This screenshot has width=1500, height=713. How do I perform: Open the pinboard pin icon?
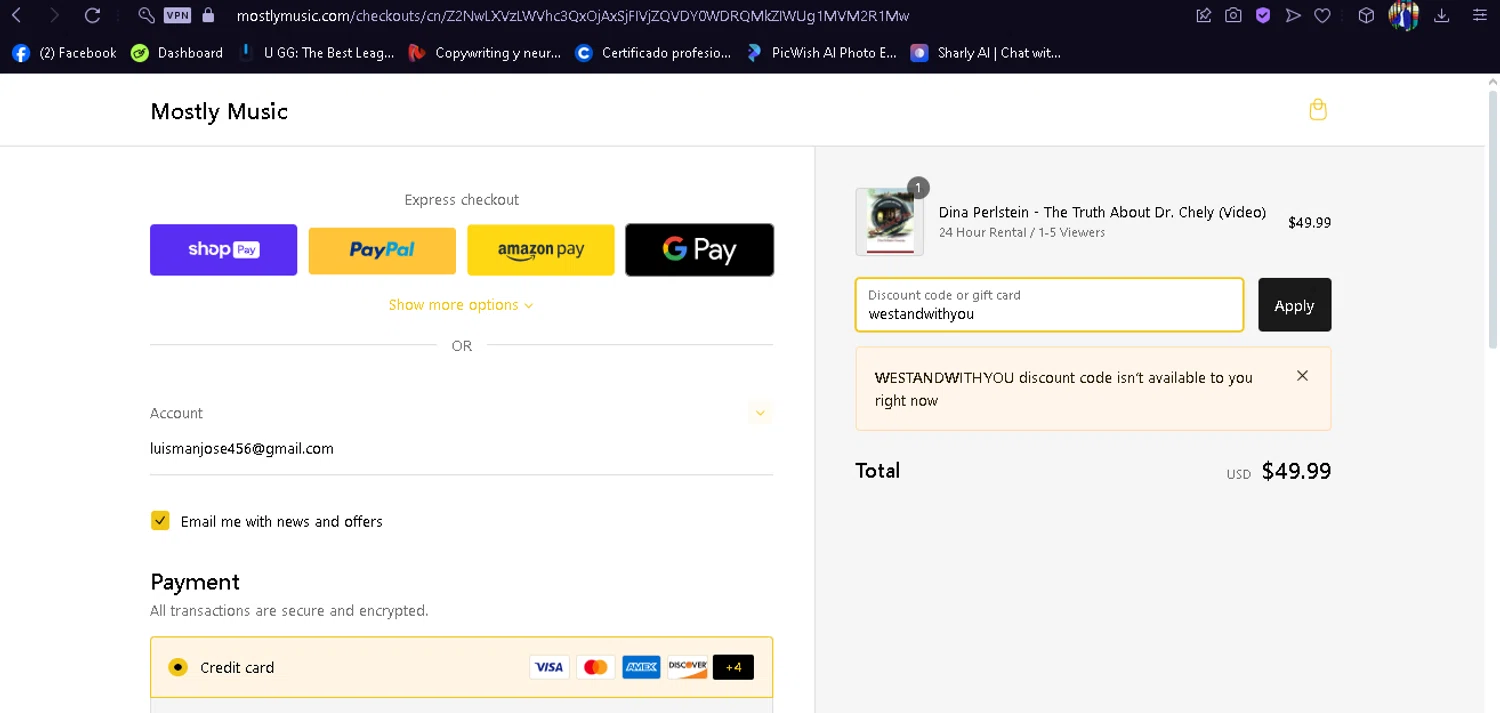click(x=1204, y=15)
